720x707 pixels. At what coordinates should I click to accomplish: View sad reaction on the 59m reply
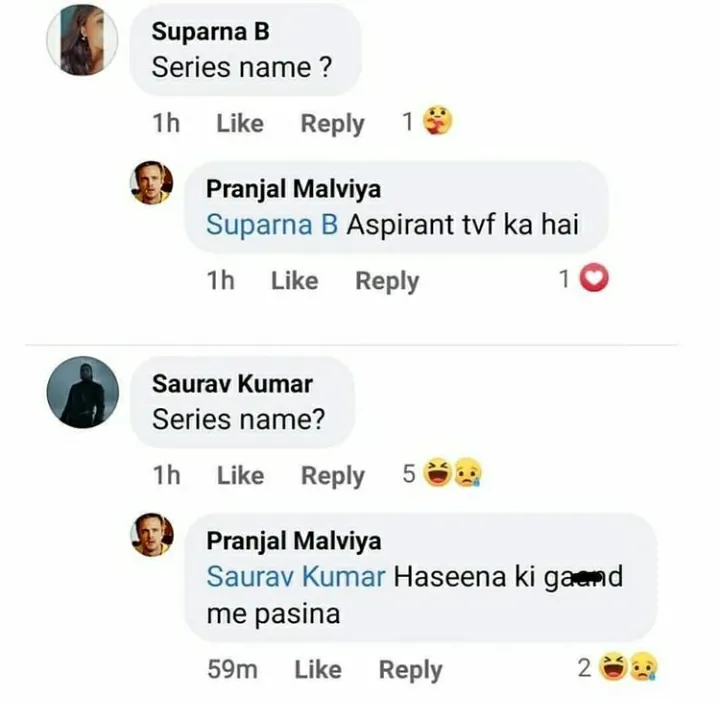644,666
